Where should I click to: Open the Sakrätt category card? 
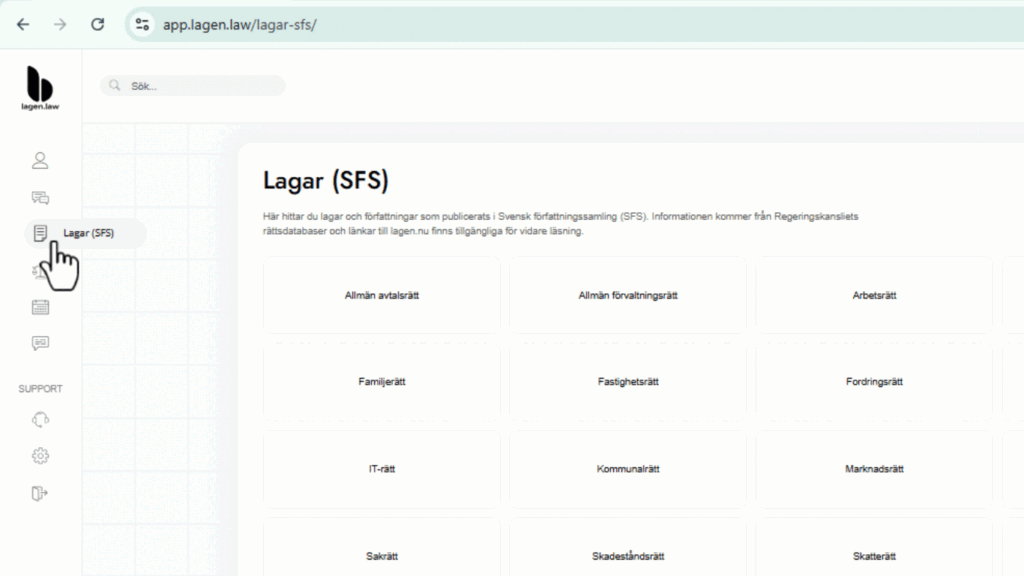(382, 549)
